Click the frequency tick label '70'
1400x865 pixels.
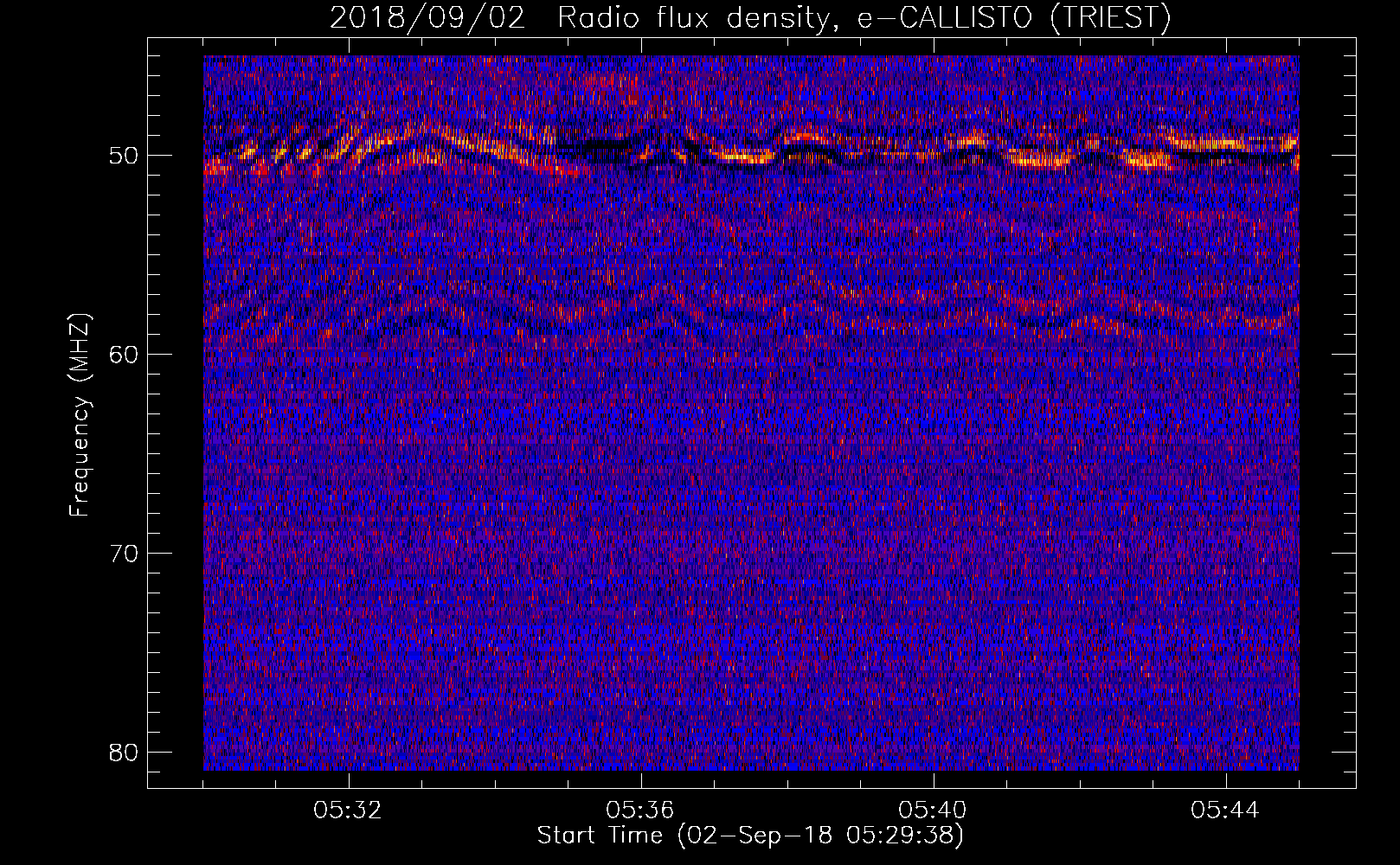(x=125, y=554)
